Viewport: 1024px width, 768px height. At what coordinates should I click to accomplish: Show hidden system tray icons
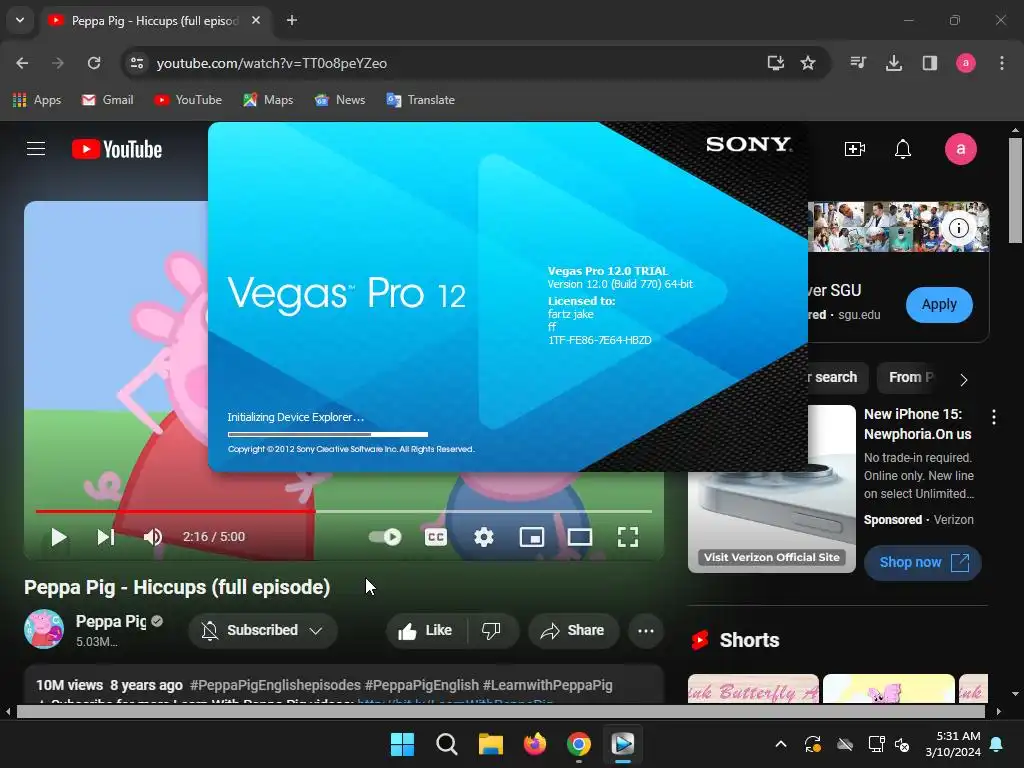coord(781,744)
